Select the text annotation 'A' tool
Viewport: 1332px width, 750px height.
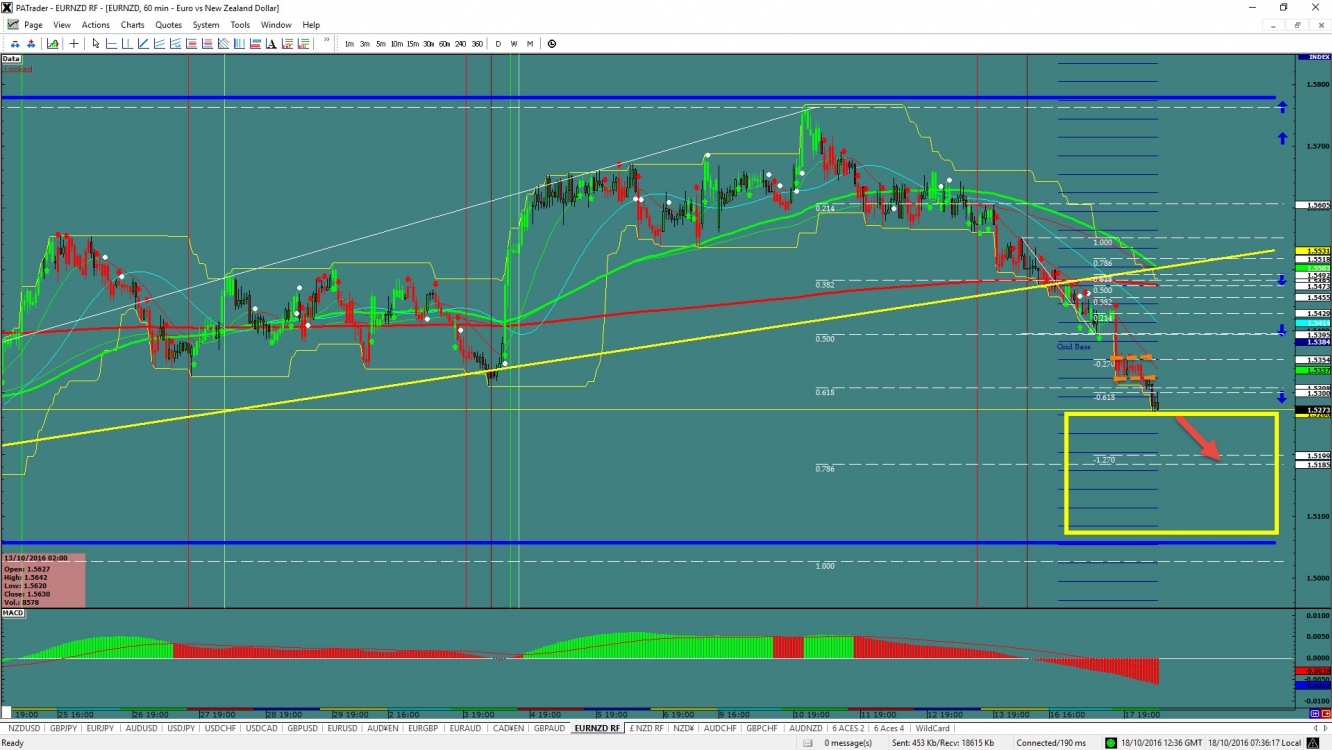(x=271, y=44)
